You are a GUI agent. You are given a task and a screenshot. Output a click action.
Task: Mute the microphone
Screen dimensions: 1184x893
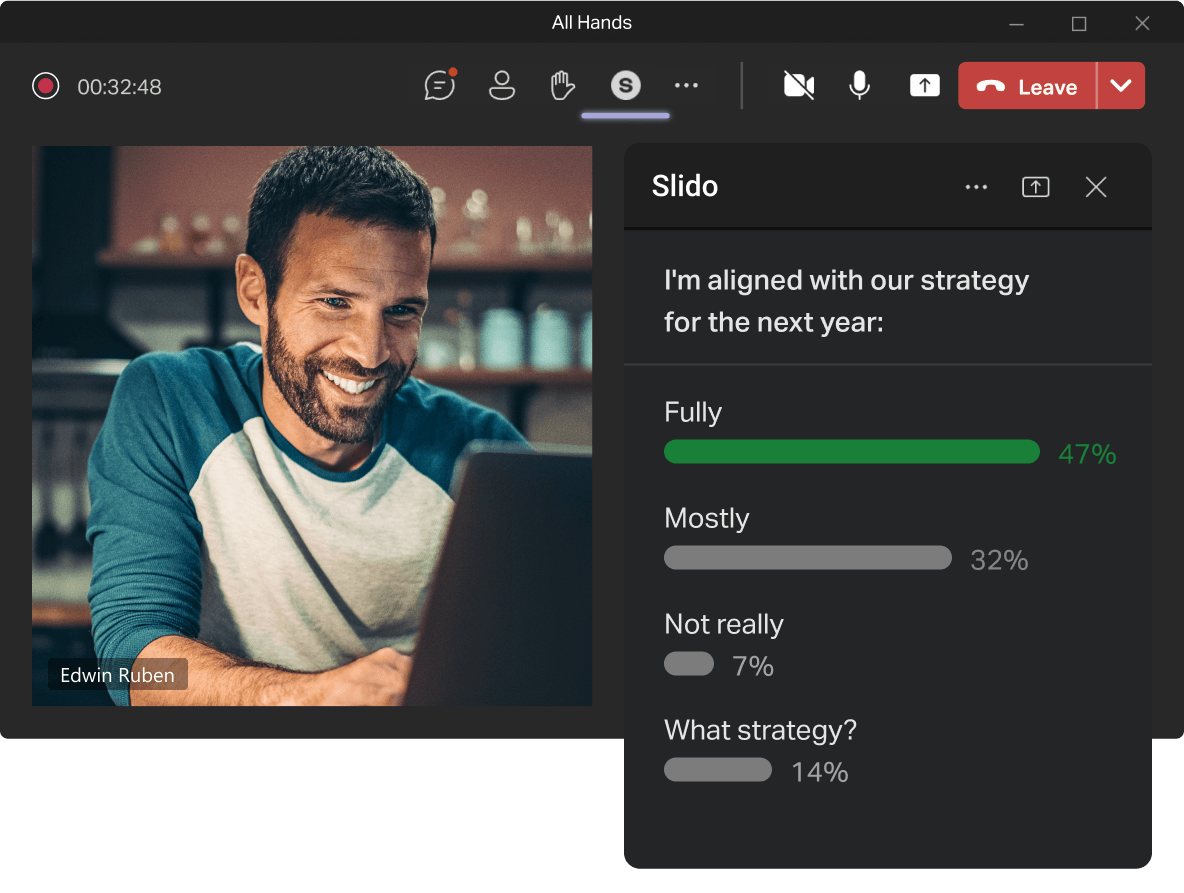pyautogui.click(x=859, y=85)
